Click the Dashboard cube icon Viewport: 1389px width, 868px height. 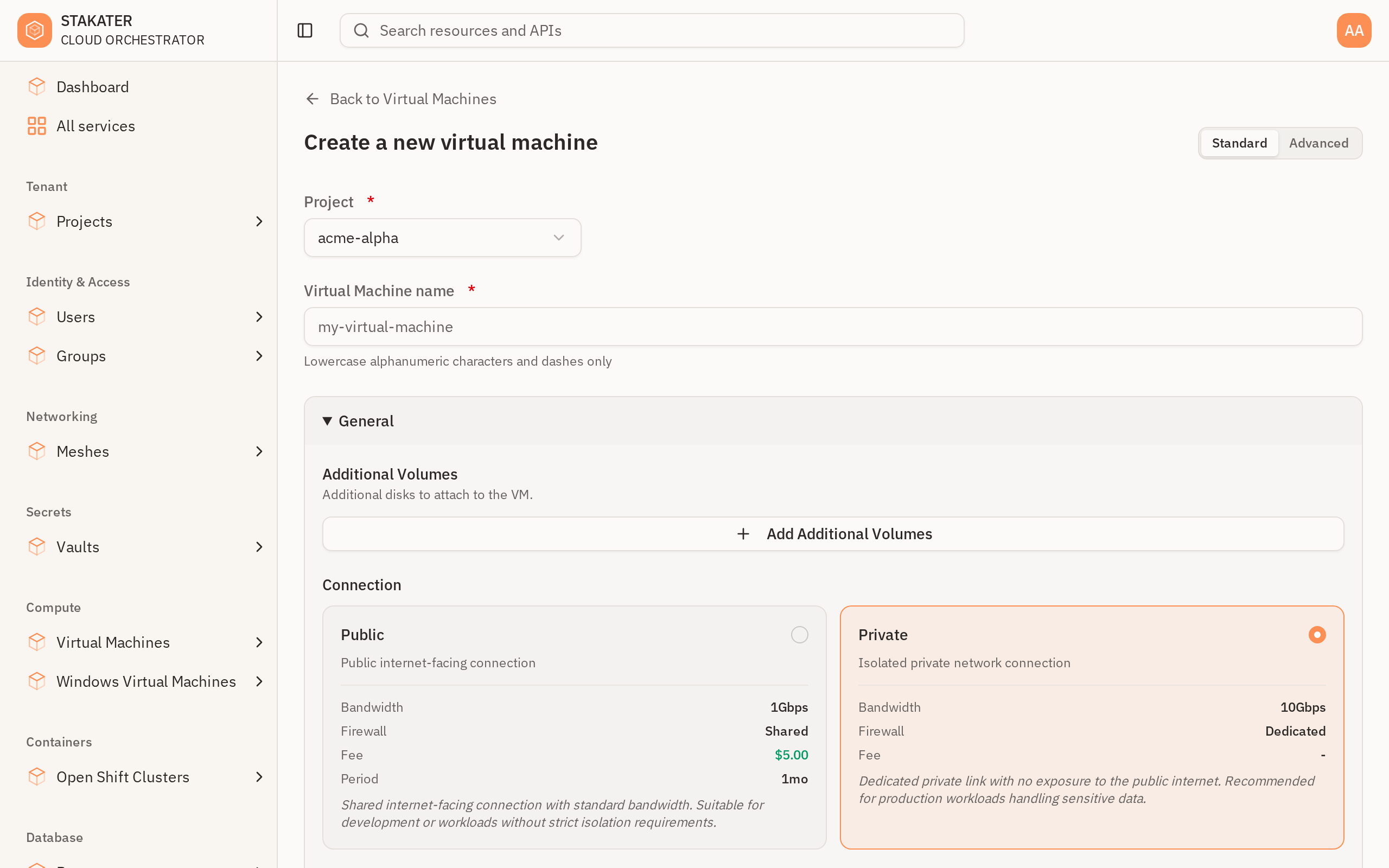click(x=37, y=87)
